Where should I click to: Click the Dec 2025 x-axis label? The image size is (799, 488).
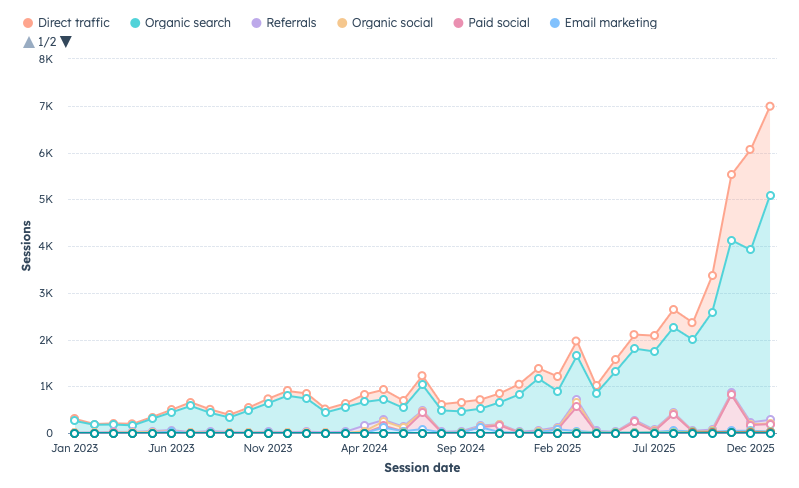click(x=750, y=449)
